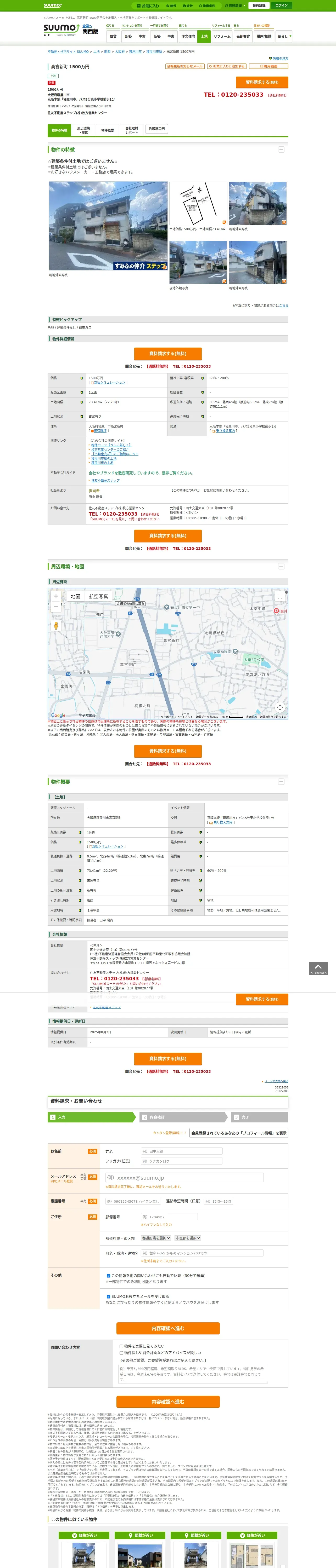Check 物件を実際に見てみたい

(121, 1346)
